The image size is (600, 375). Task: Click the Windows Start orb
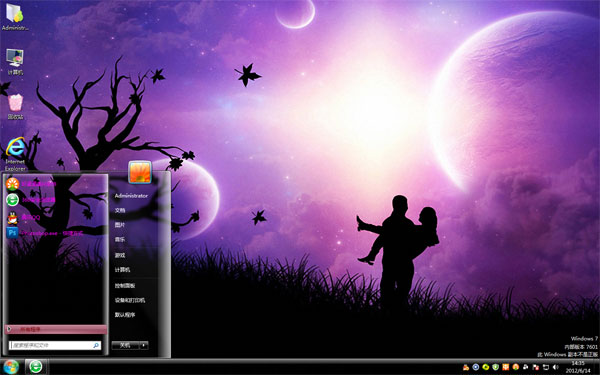click(x=11, y=367)
